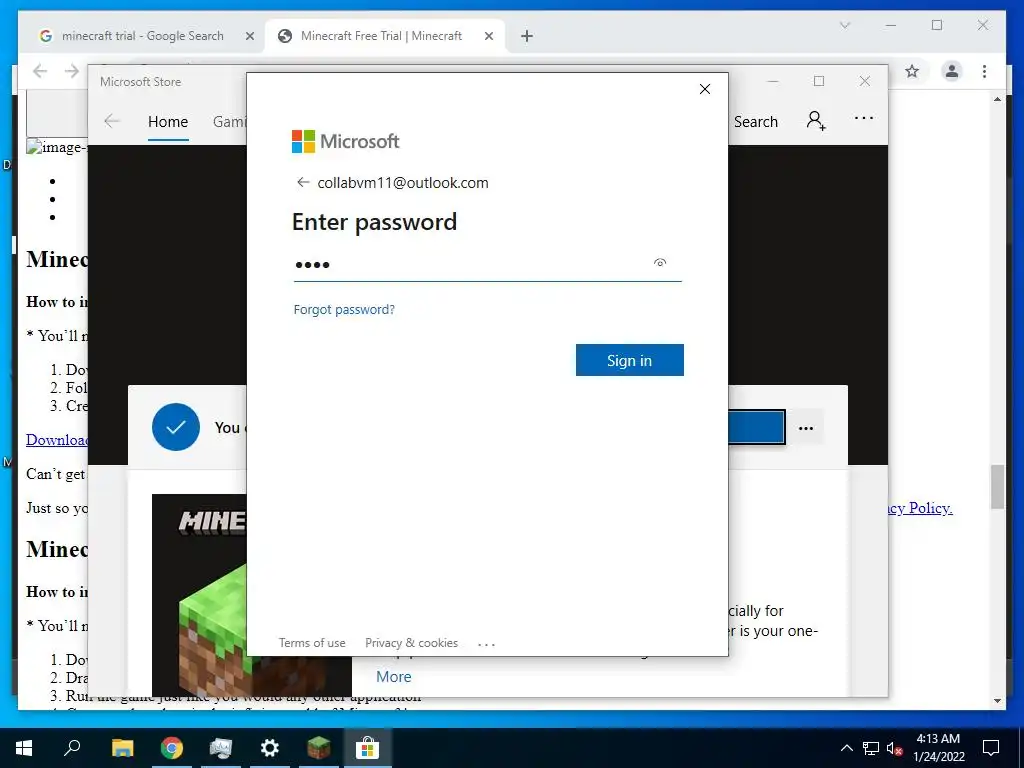Viewport: 1024px width, 768px height.
Task: Expand description with More link
Action: pyautogui.click(x=394, y=677)
